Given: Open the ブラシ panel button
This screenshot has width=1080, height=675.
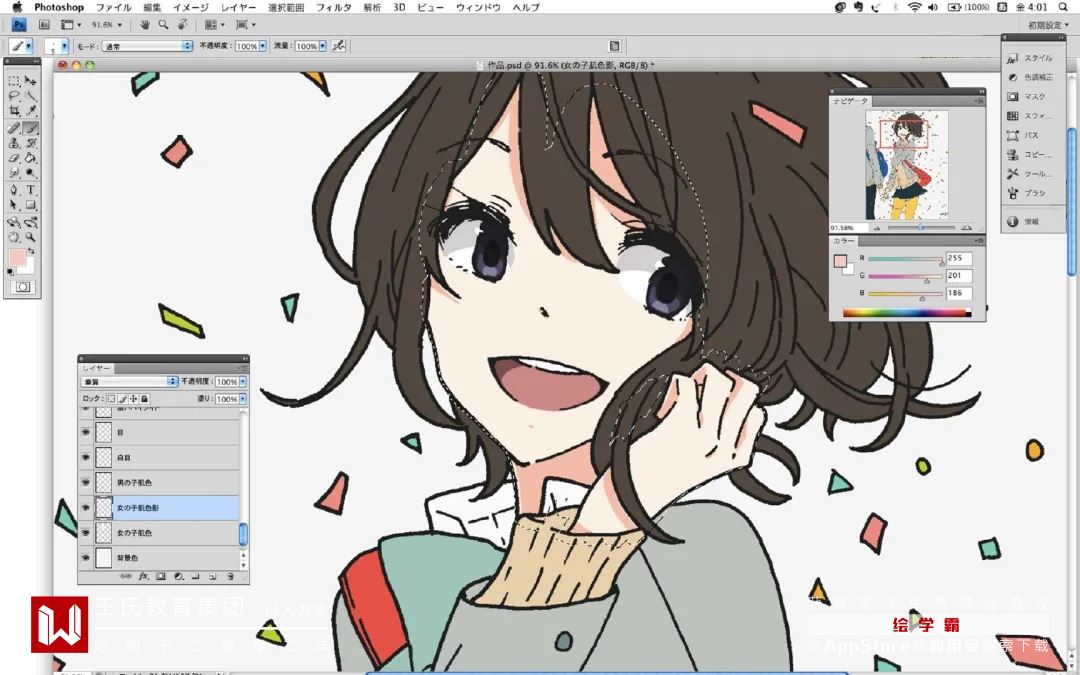Looking at the screenshot, I should click(1026, 194).
